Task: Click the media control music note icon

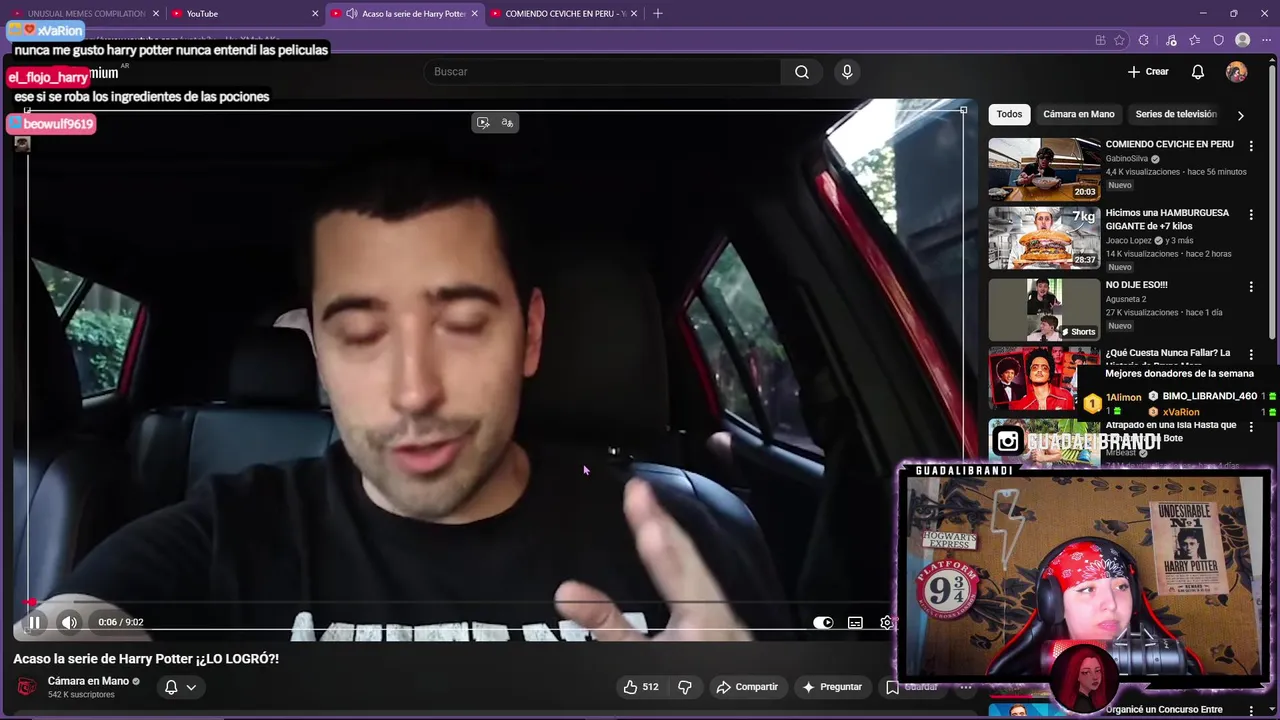Action: 1171,40
